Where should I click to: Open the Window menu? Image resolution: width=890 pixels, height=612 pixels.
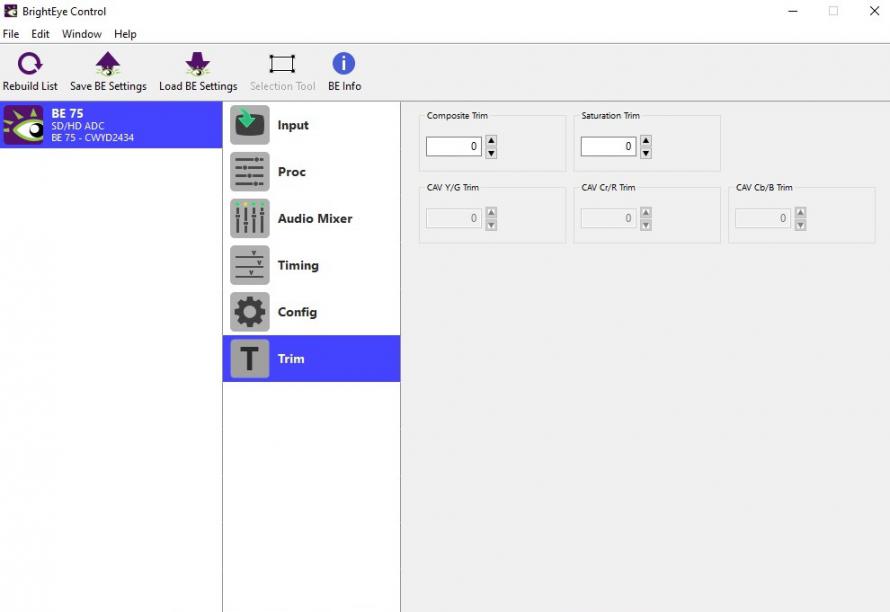coord(82,34)
